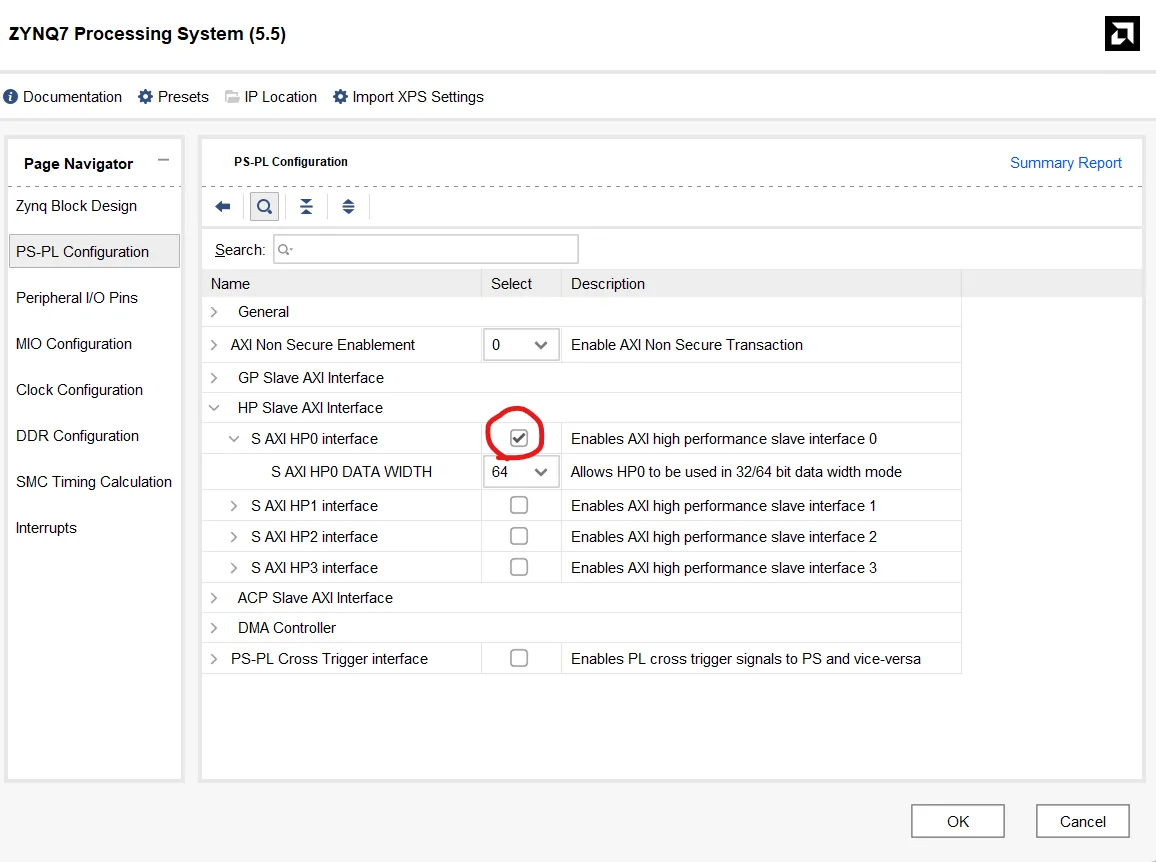Select the PS-PL Configuration page

(x=94, y=251)
